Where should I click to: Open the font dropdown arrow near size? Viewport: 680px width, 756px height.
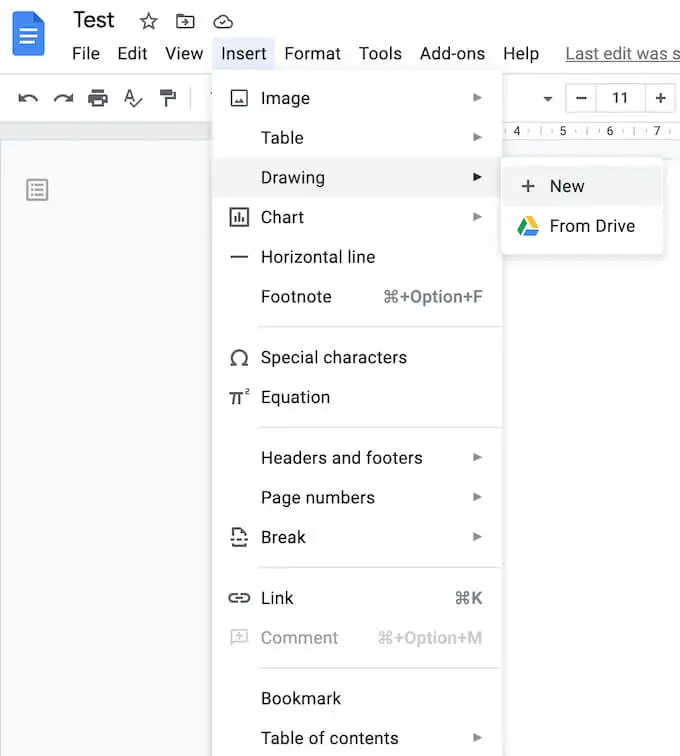tap(547, 99)
